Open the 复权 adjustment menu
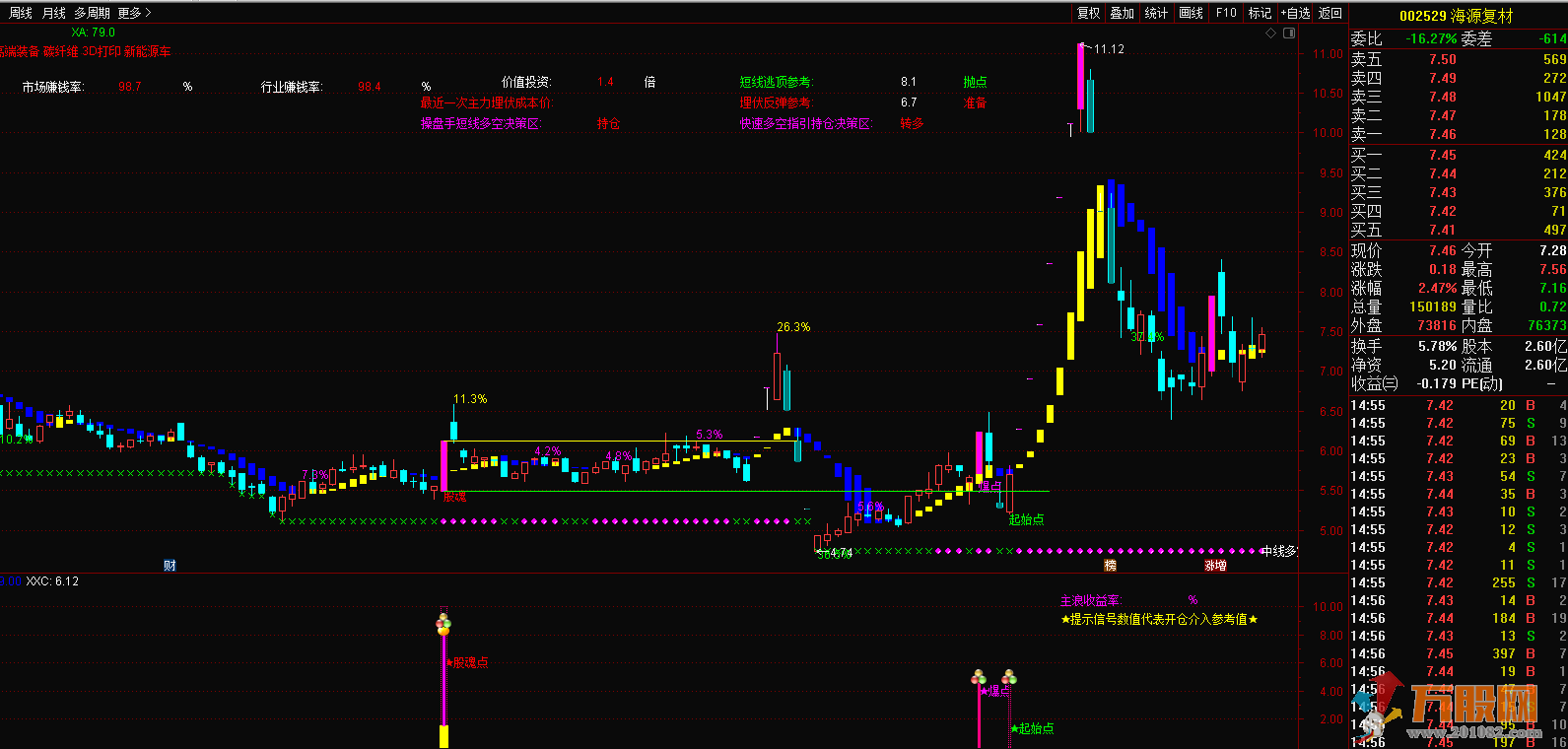The height and width of the screenshot is (749, 1568). click(1088, 13)
